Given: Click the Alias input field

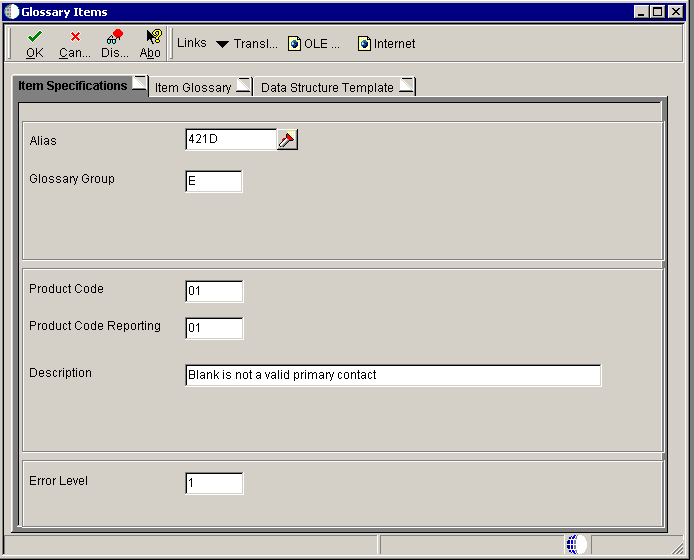Looking at the screenshot, I should [231, 139].
